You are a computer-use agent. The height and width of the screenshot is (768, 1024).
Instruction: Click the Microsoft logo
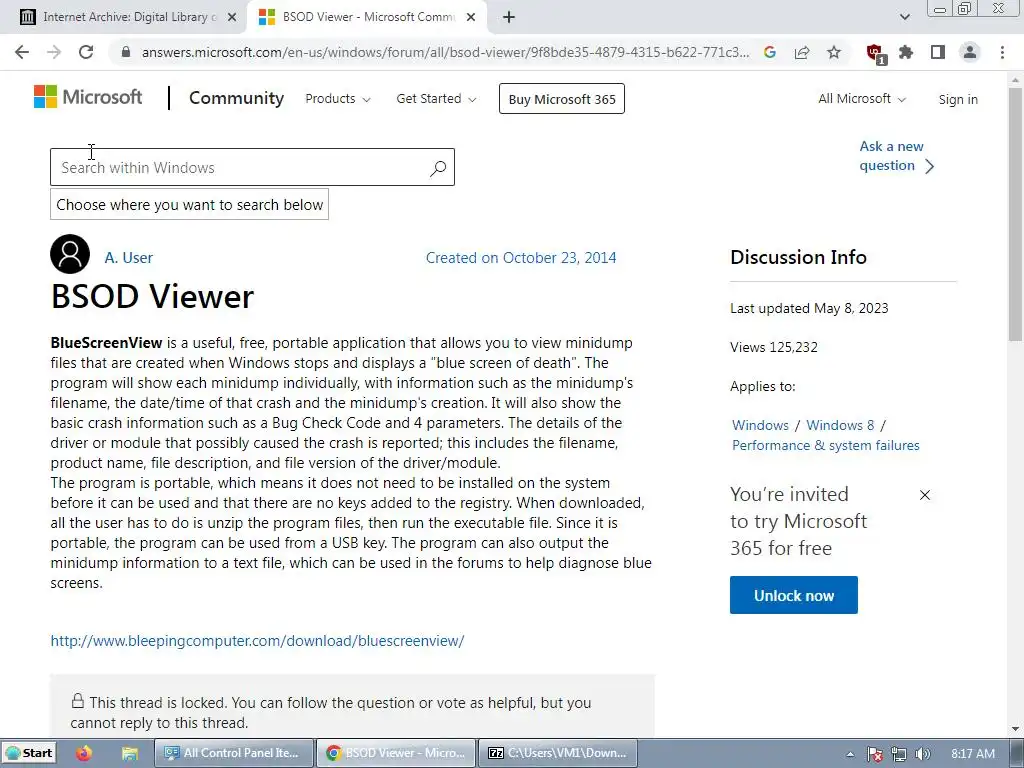click(88, 97)
